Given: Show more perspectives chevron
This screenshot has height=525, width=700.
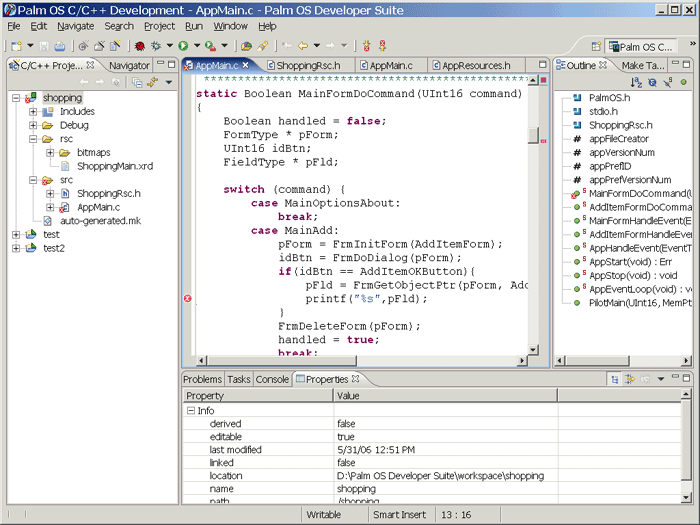Looking at the screenshot, I should (x=692, y=44).
